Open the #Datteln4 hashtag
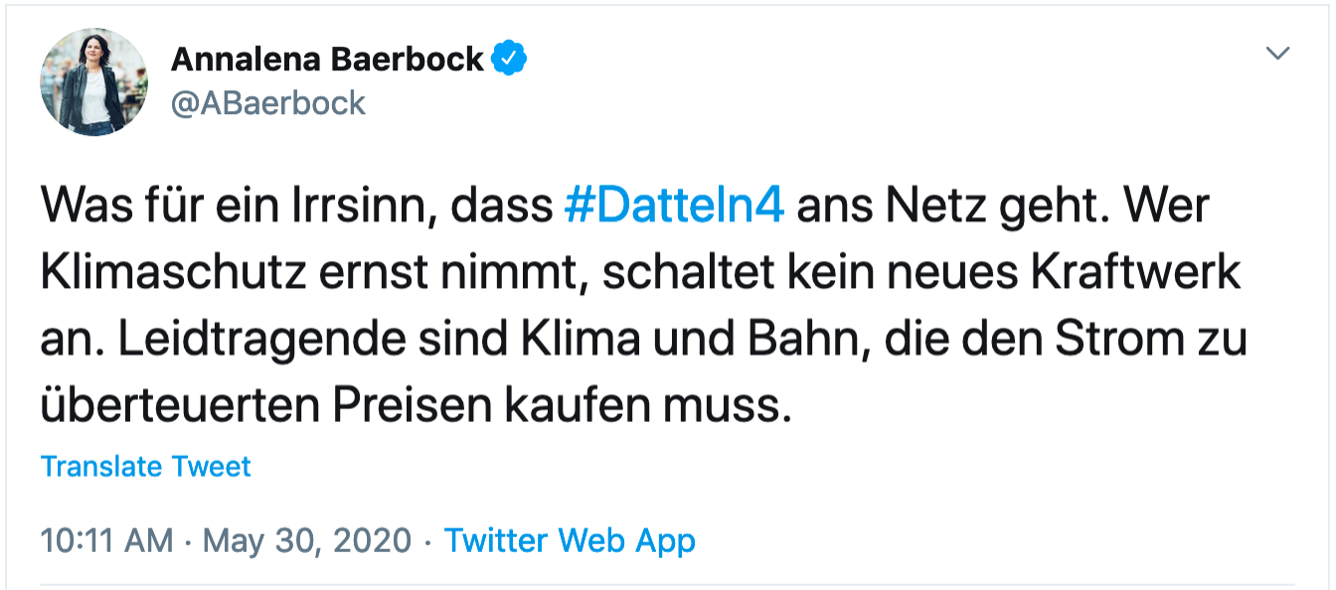1336x590 pixels. point(674,207)
